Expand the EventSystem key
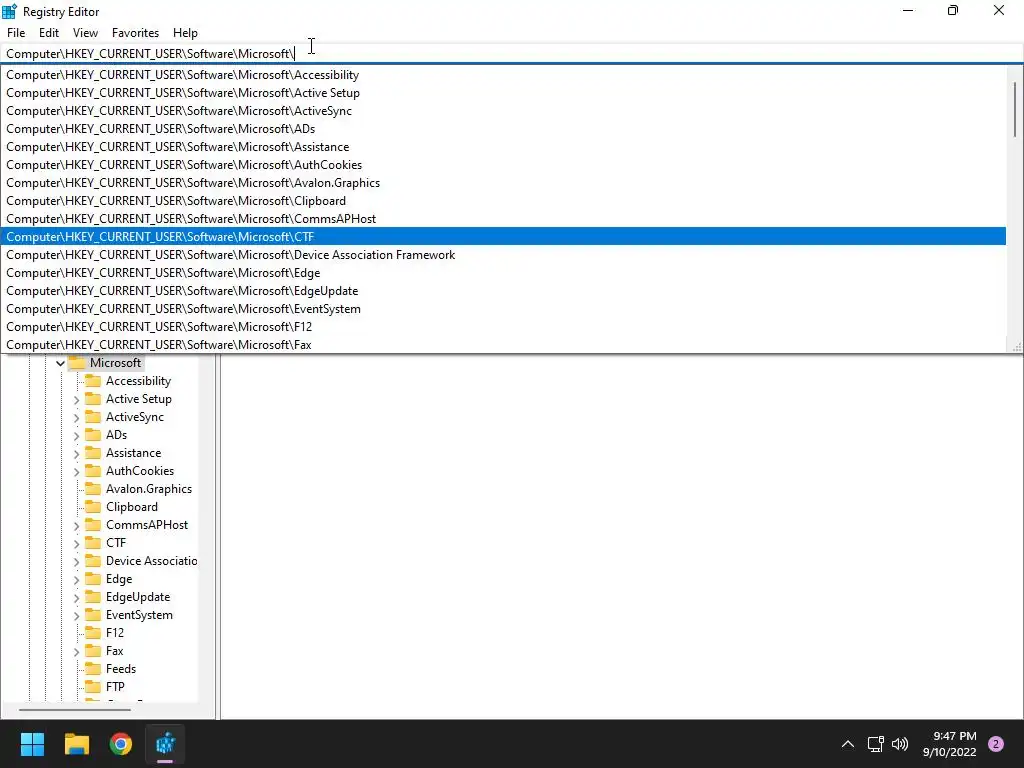1024x768 pixels. [x=76, y=615]
